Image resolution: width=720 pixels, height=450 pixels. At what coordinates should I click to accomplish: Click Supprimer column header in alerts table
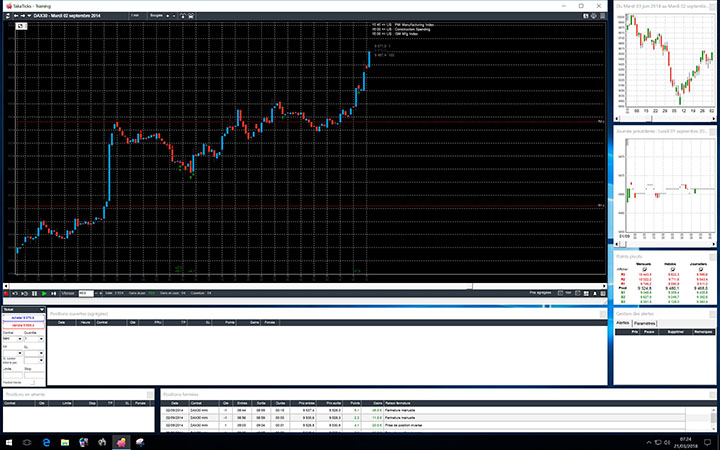coord(675,332)
